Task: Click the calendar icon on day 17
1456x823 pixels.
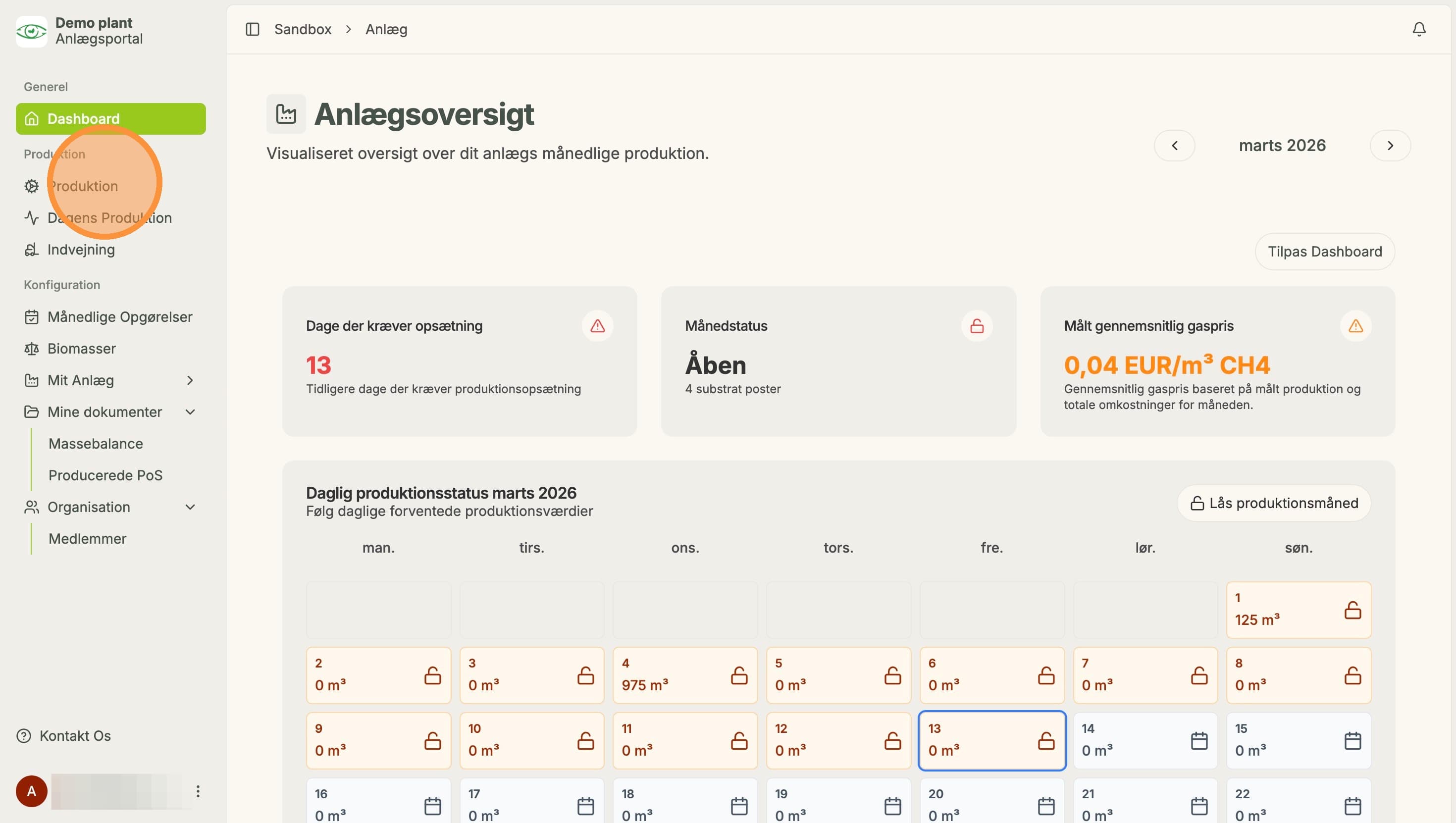Action: pyautogui.click(x=585, y=806)
